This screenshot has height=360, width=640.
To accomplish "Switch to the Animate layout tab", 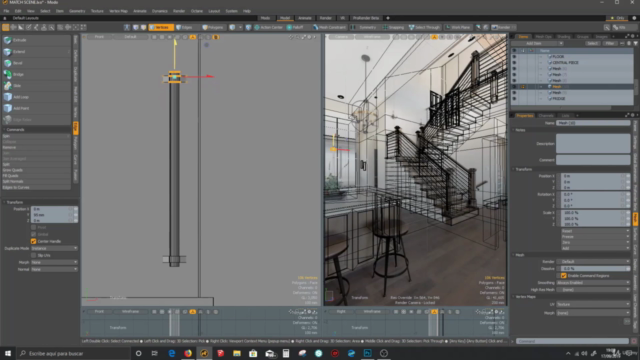I will pyautogui.click(x=305, y=18).
